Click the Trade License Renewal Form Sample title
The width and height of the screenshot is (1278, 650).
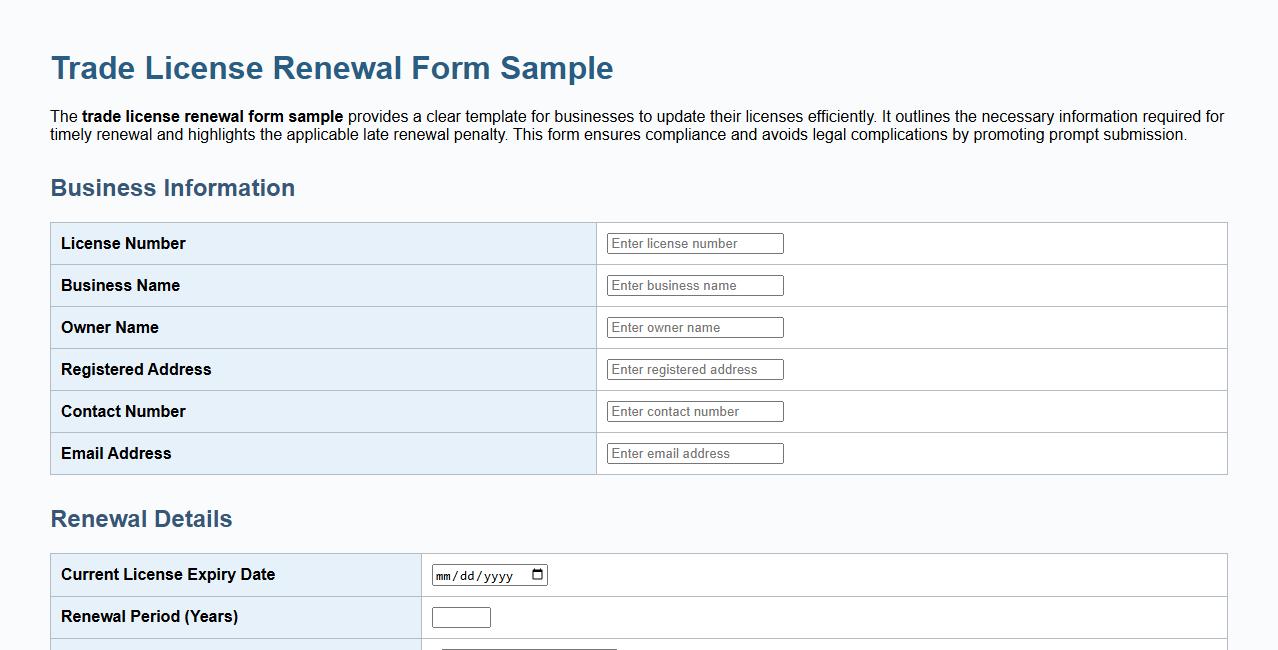(331, 68)
